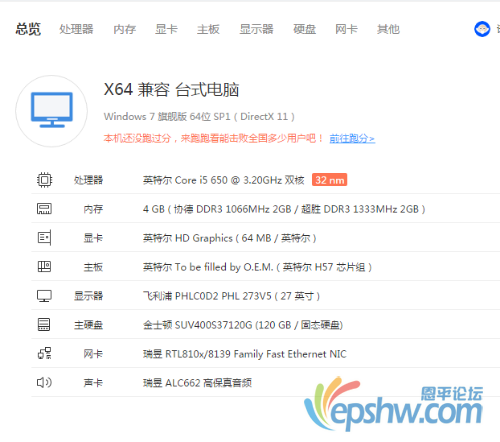The height and width of the screenshot is (442, 500).
Task: Select the 飞利浦 PHL 273V5 display text
Action: [x=231, y=296]
